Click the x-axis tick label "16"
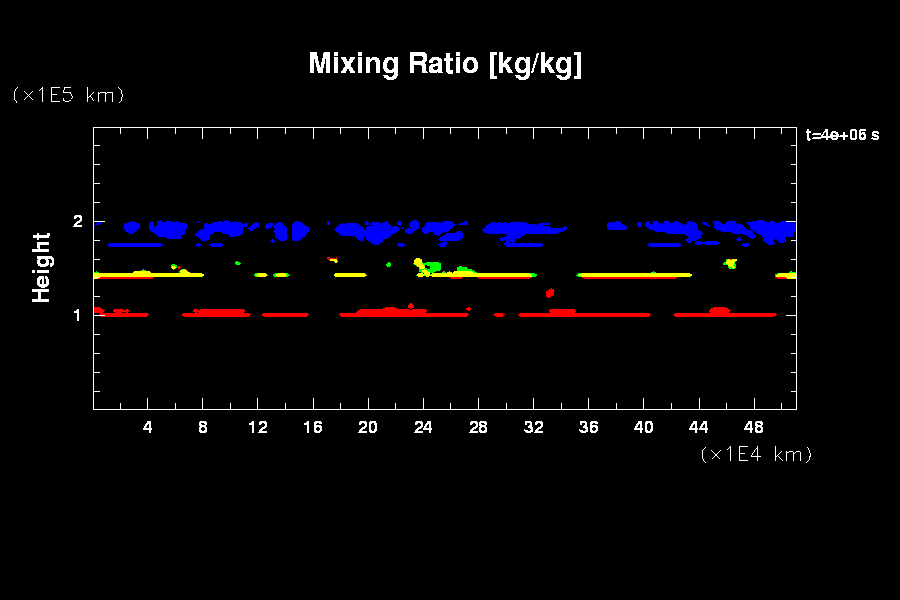 313,427
